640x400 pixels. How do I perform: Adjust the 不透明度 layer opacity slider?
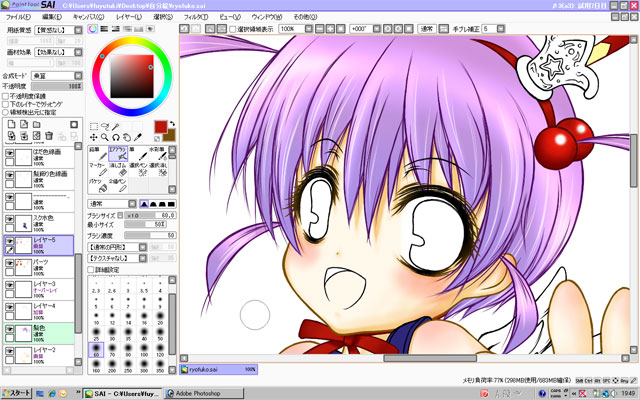pyautogui.click(x=57, y=86)
